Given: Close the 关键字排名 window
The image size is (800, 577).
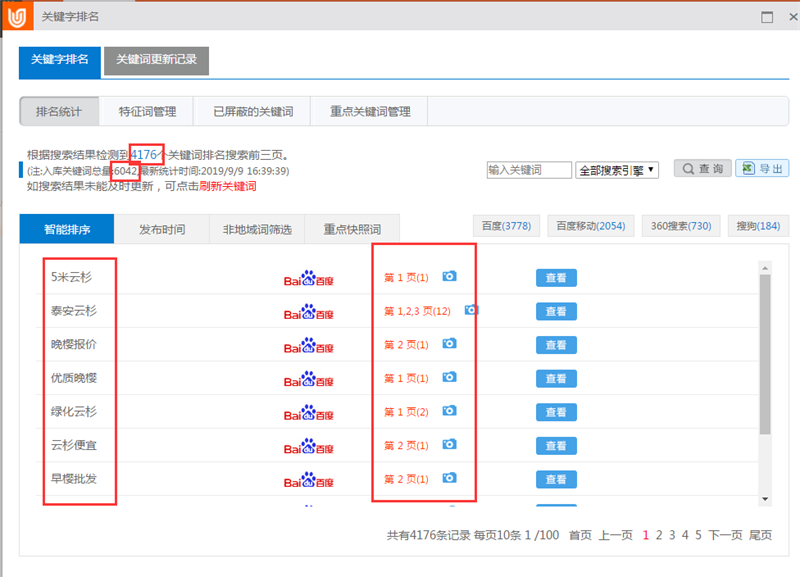Looking at the screenshot, I should (x=793, y=17).
